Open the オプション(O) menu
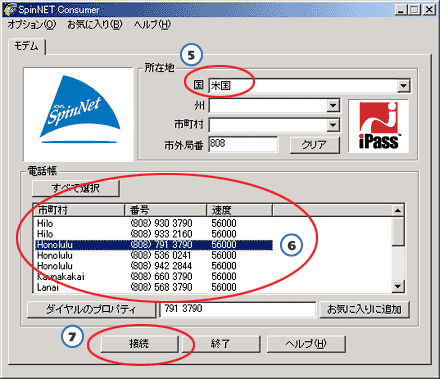 click(x=32, y=24)
